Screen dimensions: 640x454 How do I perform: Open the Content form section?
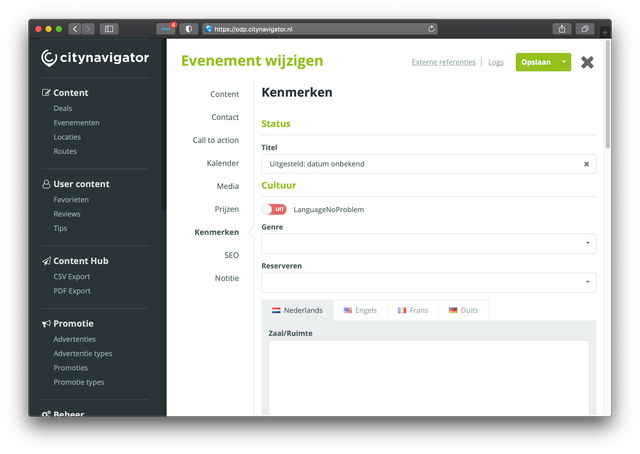pos(224,94)
